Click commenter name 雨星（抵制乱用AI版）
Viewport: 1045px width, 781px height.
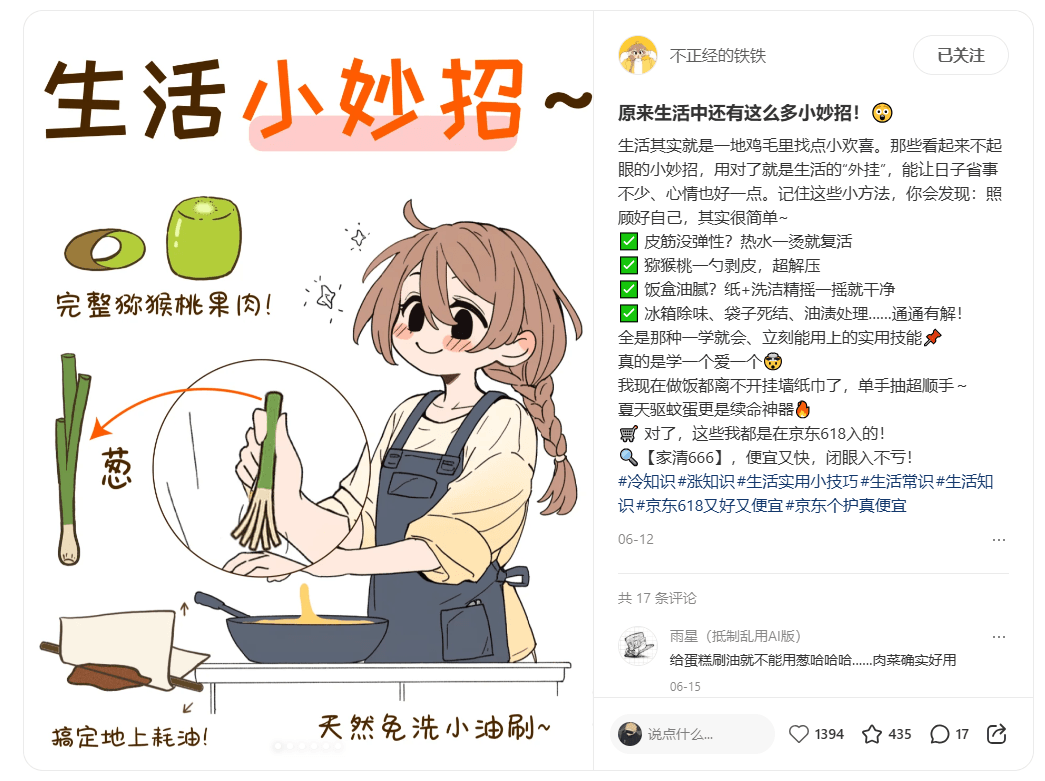pos(735,636)
